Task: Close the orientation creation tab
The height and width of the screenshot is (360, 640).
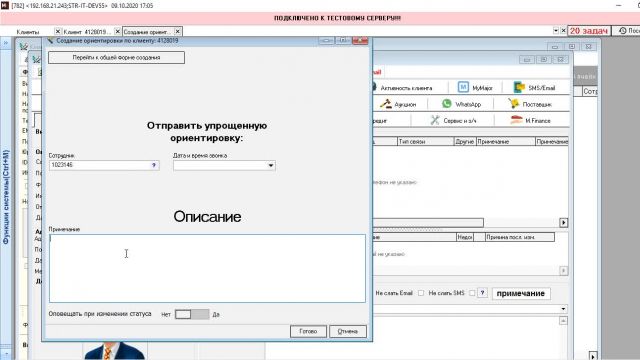Action: pos(178,31)
